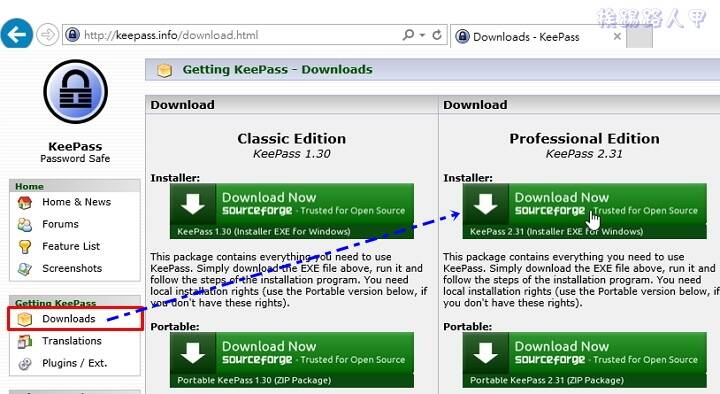Open a new blank browser tab
720x394 pixels.
[639, 37]
